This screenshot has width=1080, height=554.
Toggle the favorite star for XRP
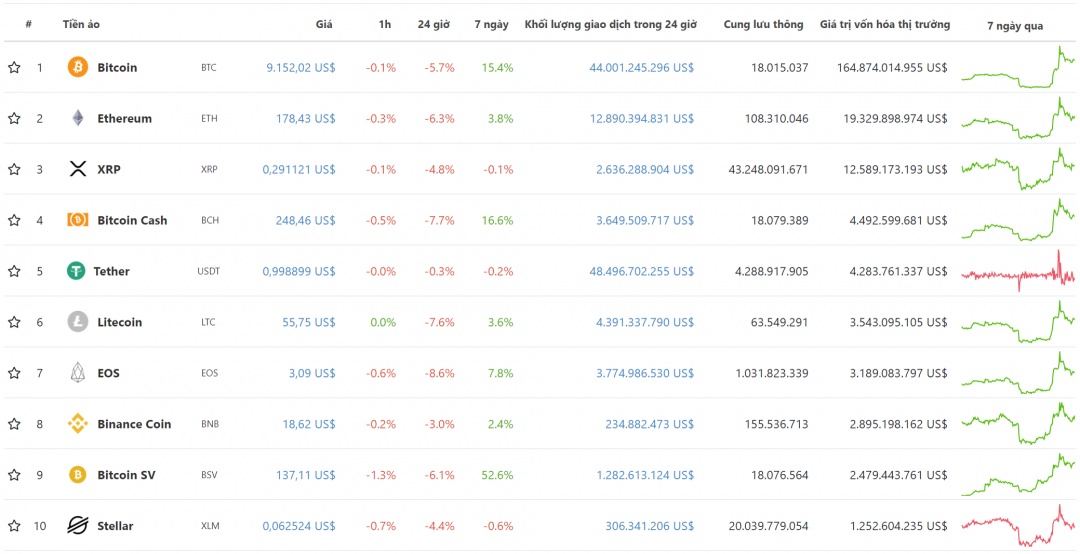coord(14,170)
